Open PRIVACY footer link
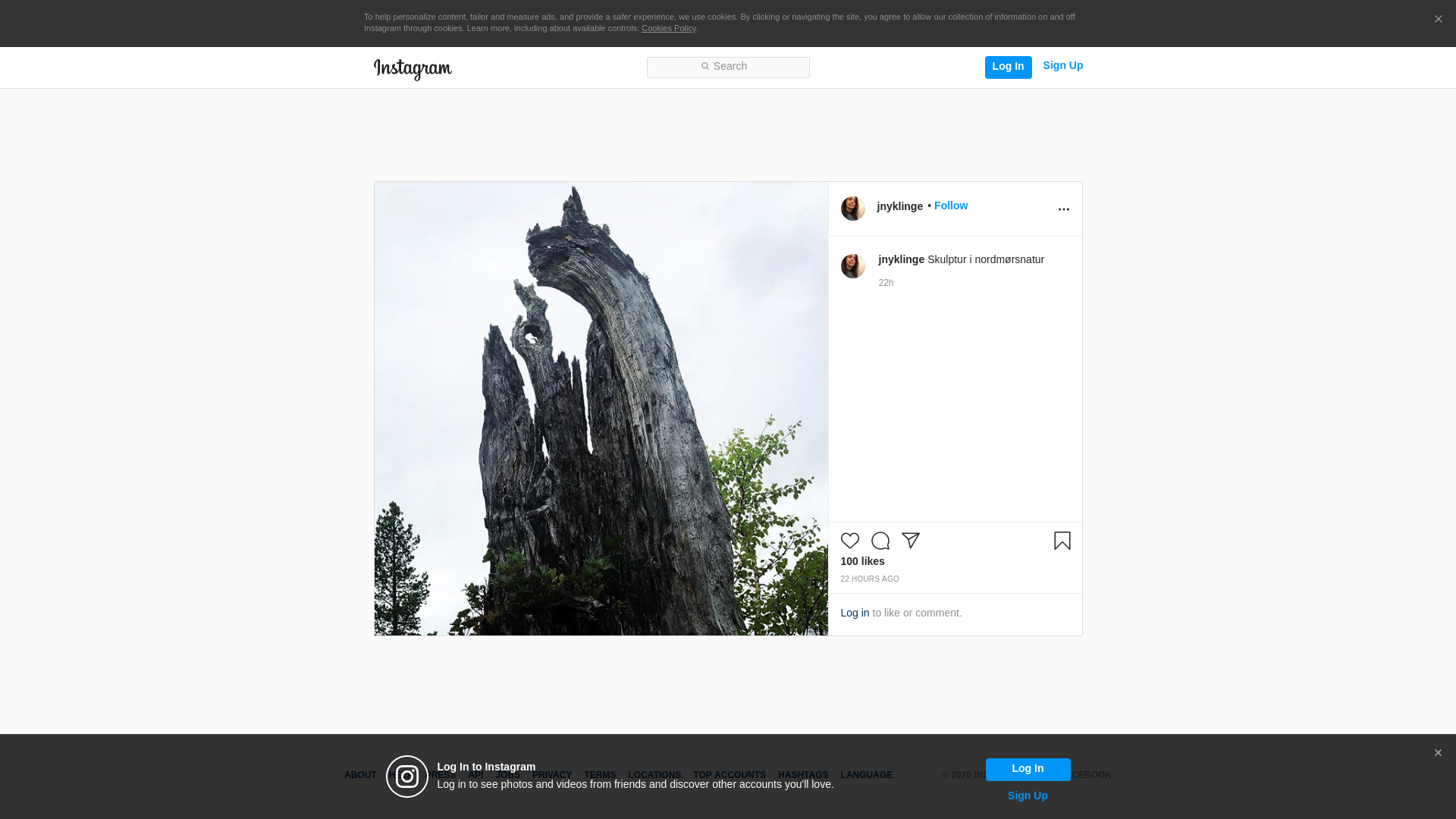 [552, 775]
